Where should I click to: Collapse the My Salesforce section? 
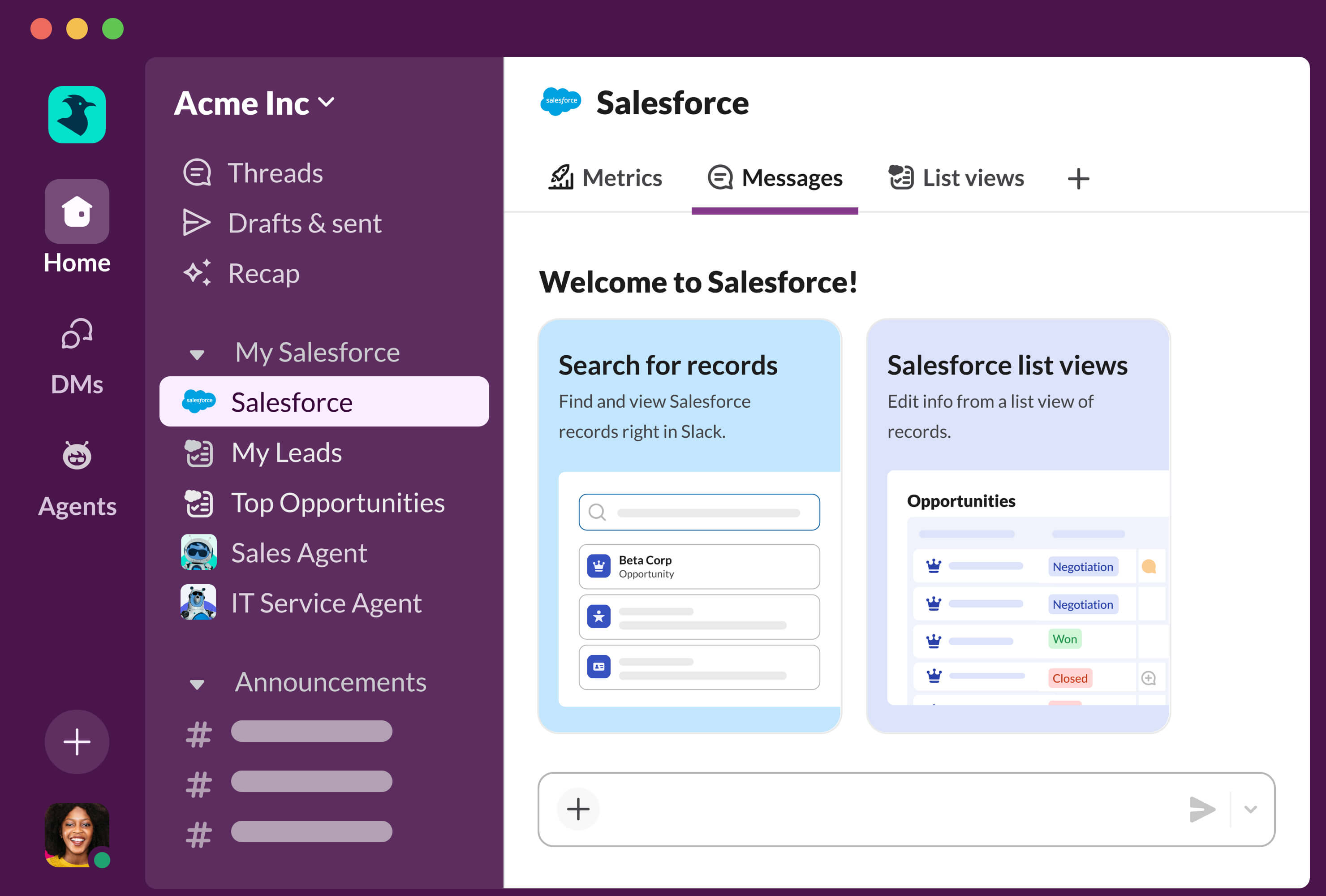[197, 354]
